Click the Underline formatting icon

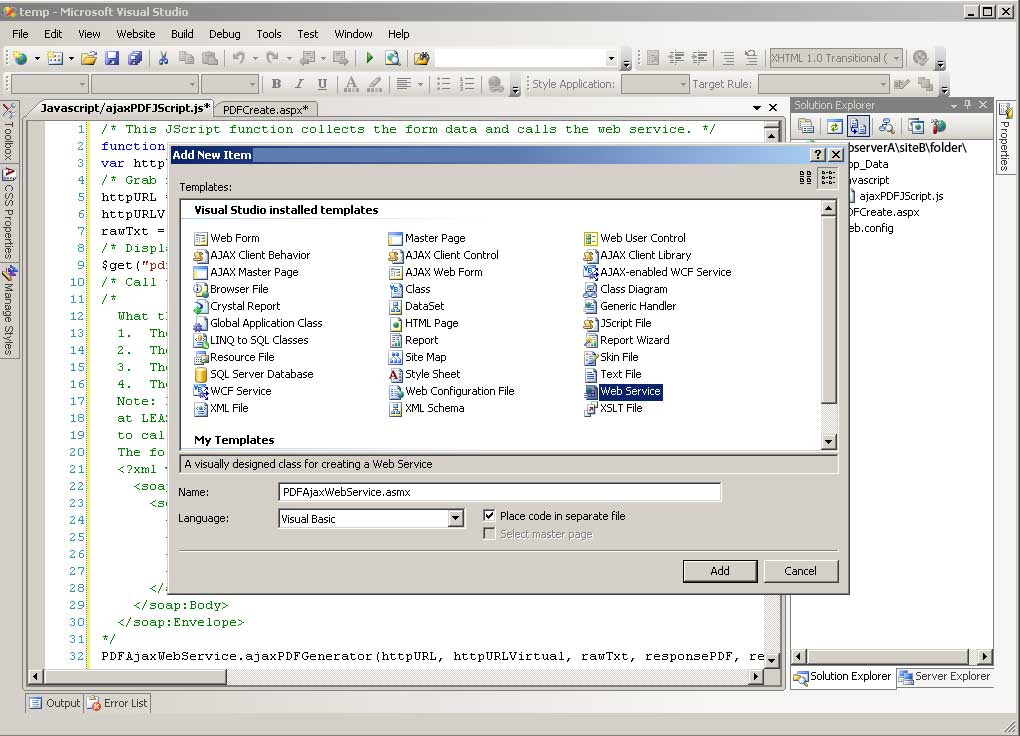click(x=322, y=84)
